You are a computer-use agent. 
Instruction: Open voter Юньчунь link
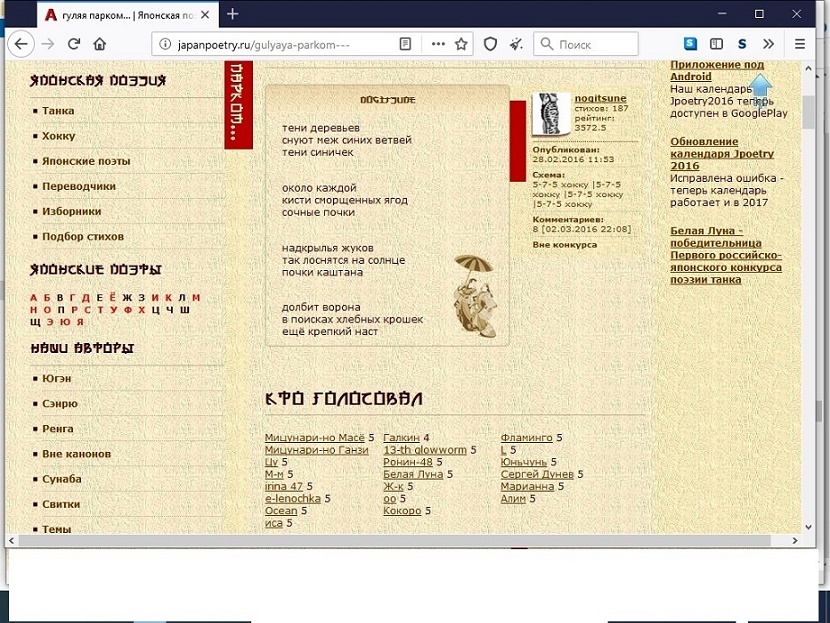pyautogui.click(x=524, y=462)
